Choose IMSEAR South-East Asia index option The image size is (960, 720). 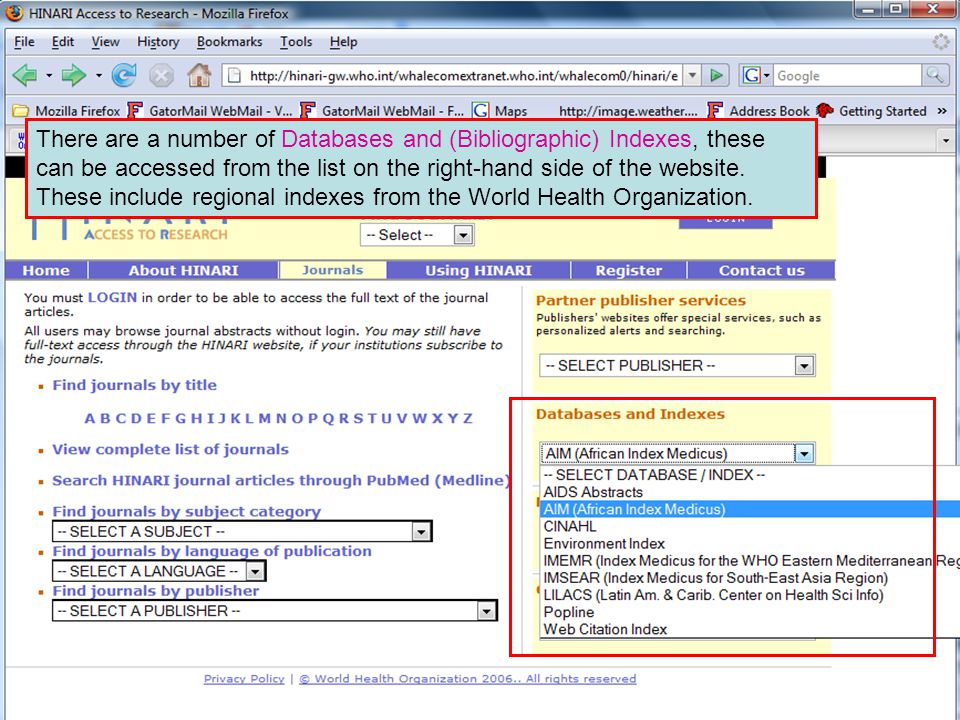(x=750, y=578)
